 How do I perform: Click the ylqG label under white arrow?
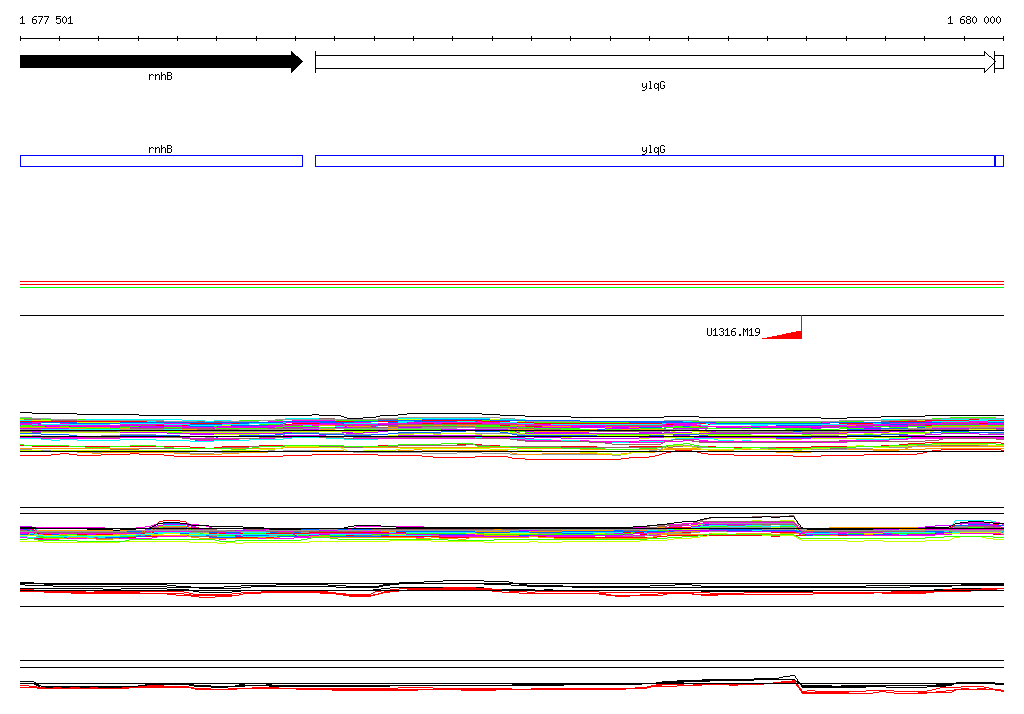653,86
